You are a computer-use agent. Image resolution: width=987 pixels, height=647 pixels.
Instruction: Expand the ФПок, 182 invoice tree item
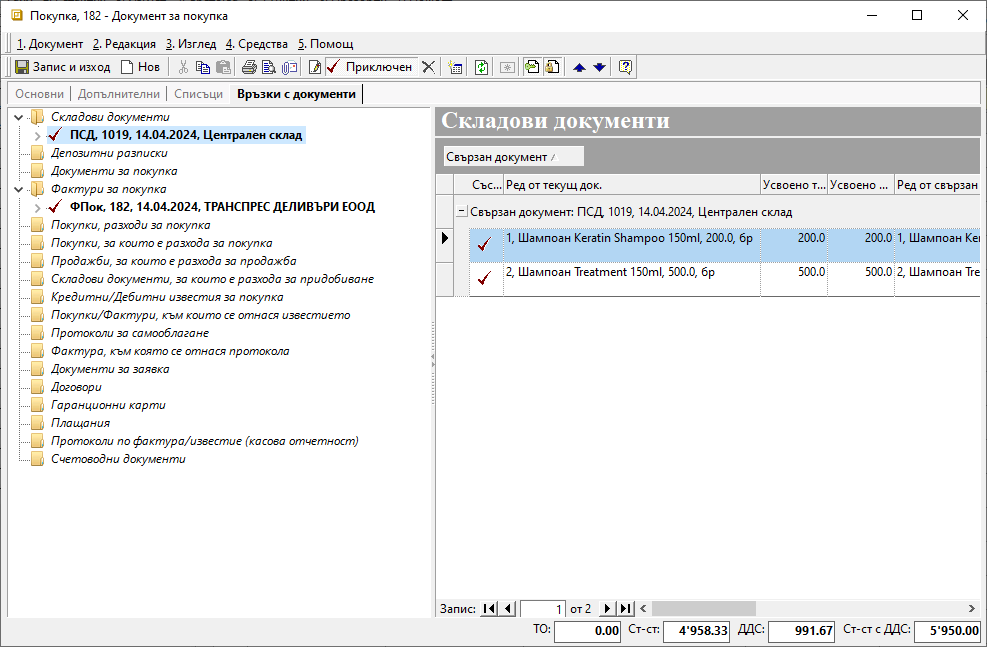click(x=38, y=207)
